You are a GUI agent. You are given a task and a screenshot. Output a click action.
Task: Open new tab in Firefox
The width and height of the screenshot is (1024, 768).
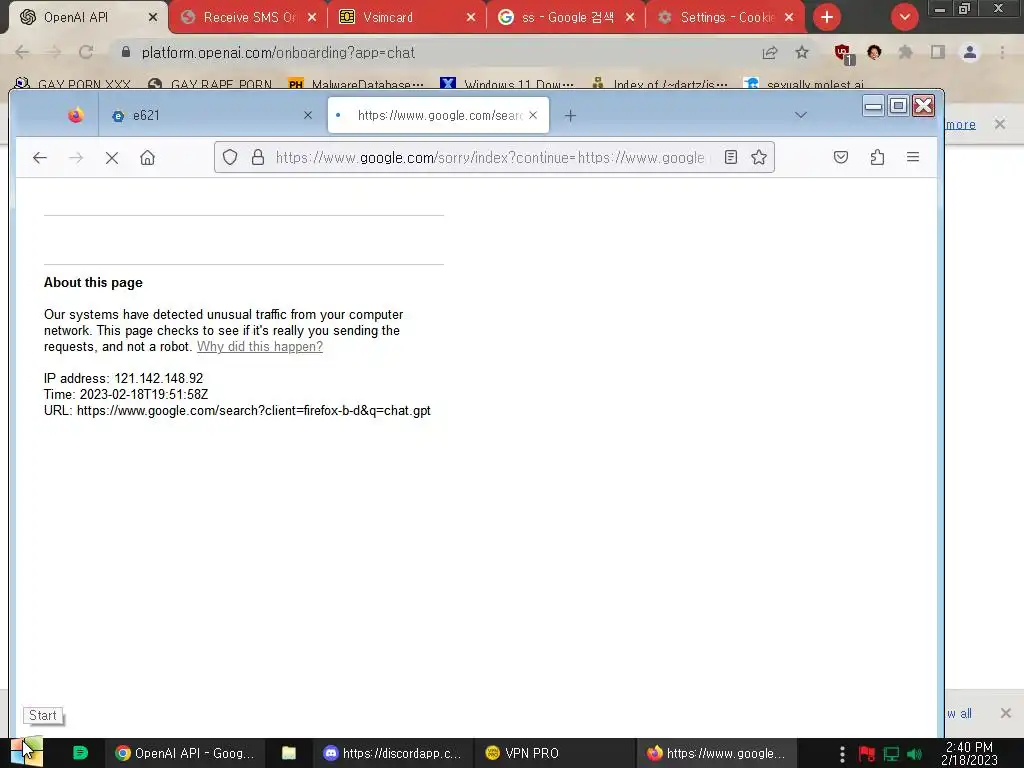570,116
